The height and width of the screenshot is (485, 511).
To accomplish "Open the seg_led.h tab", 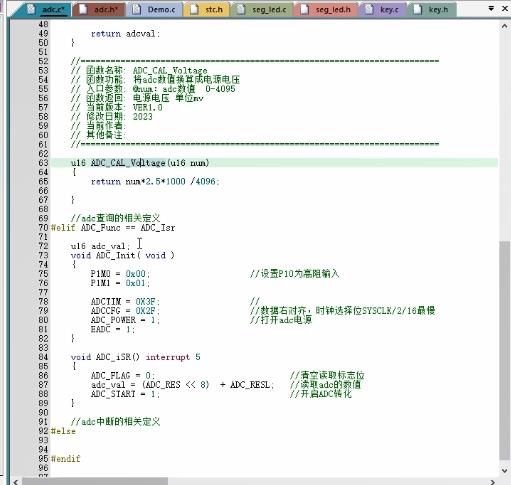I will coord(327,9).
